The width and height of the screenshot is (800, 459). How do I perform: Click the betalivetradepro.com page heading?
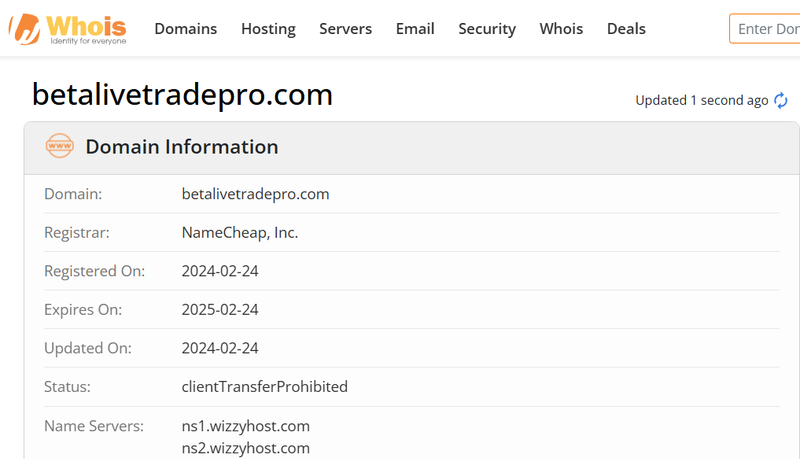(182, 94)
